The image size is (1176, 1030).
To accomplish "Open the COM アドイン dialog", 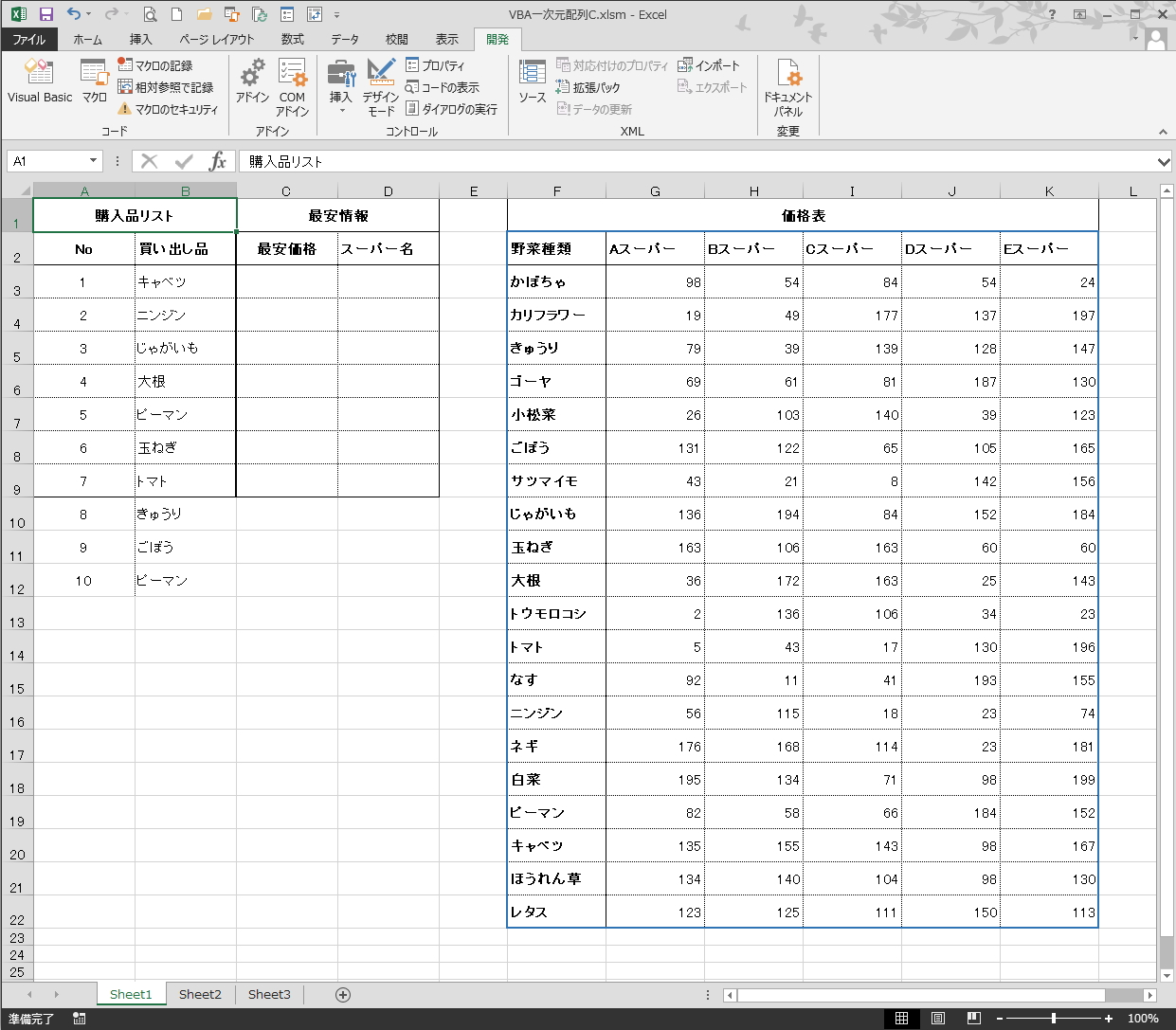I will [292, 87].
